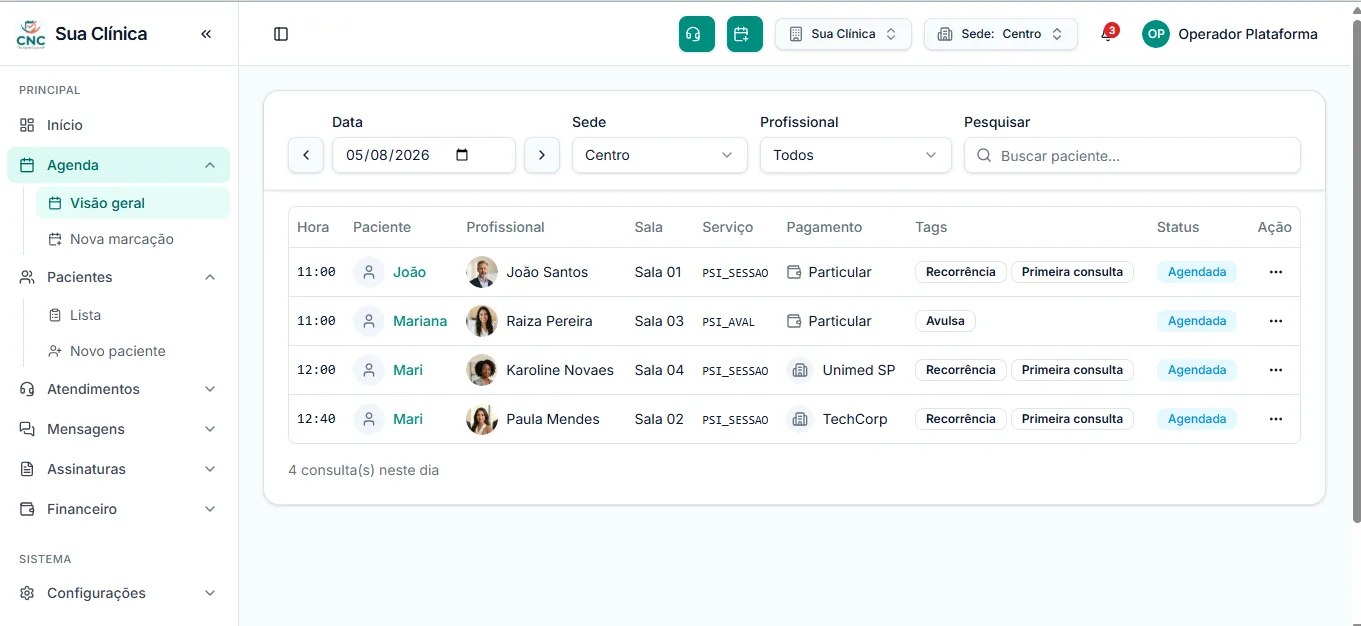Open action menu for Mariana's appointment
This screenshot has height=626, width=1361.
coord(1275,321)
